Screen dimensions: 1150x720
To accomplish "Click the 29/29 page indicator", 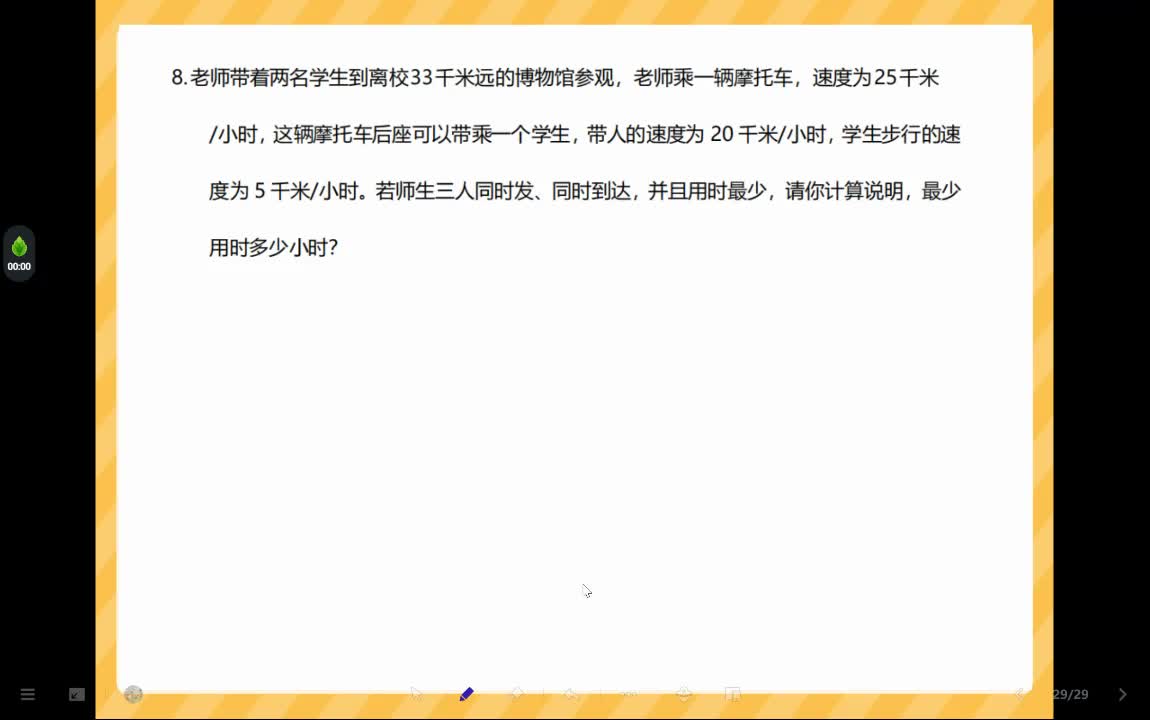I will coord(1070,694).
